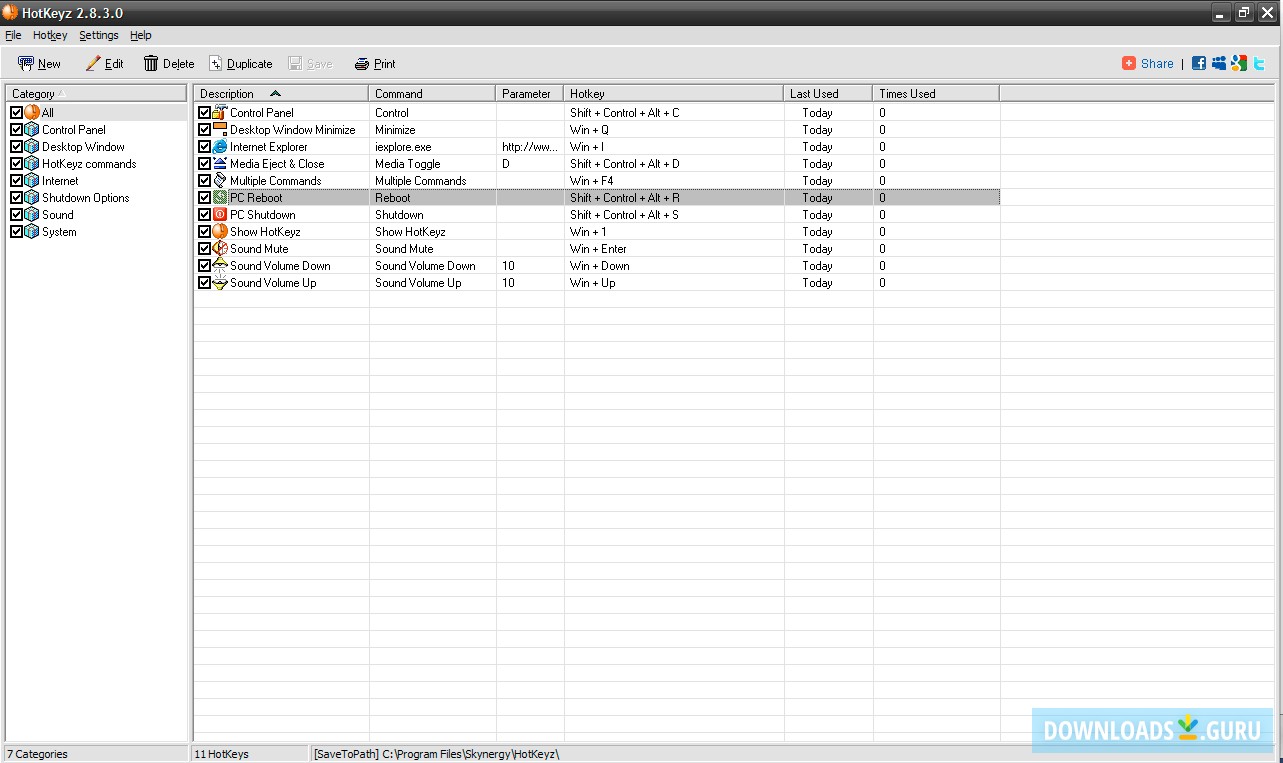Toggle the Sound Mute hotkey checkbox
1283x763 pixels.
tap(205, 249)
